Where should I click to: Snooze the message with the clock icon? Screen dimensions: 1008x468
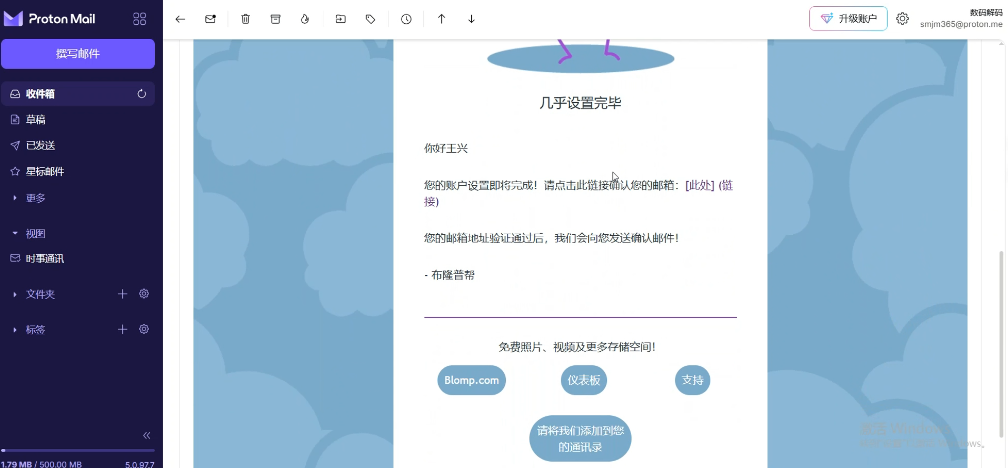tap(406, 19)
